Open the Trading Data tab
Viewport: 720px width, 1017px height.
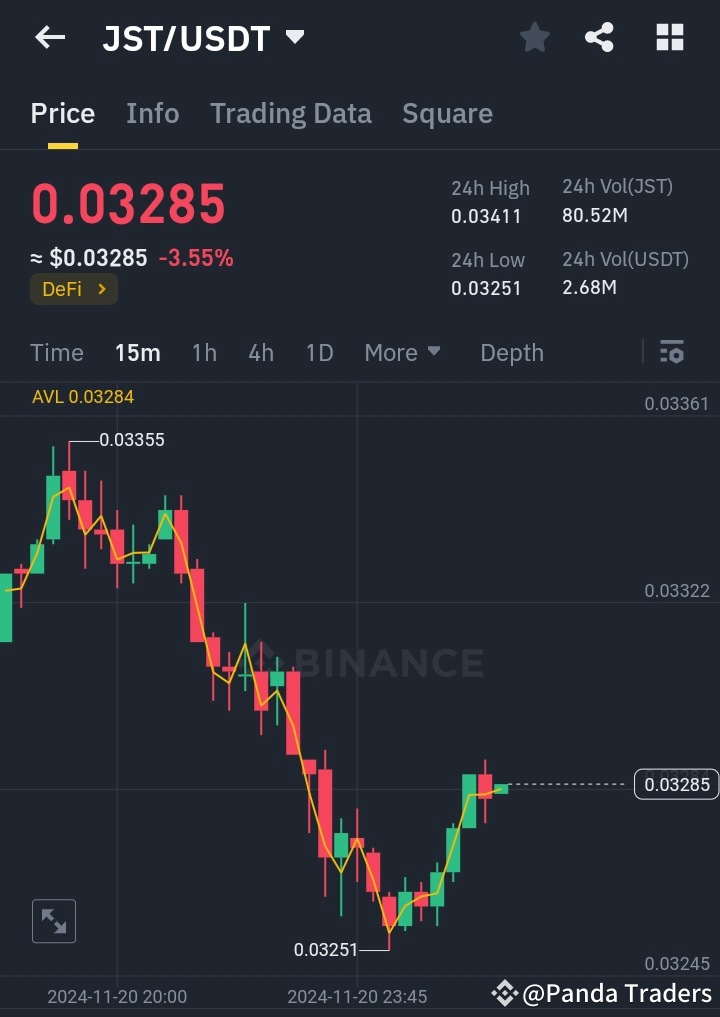click(x=290, y=113)
